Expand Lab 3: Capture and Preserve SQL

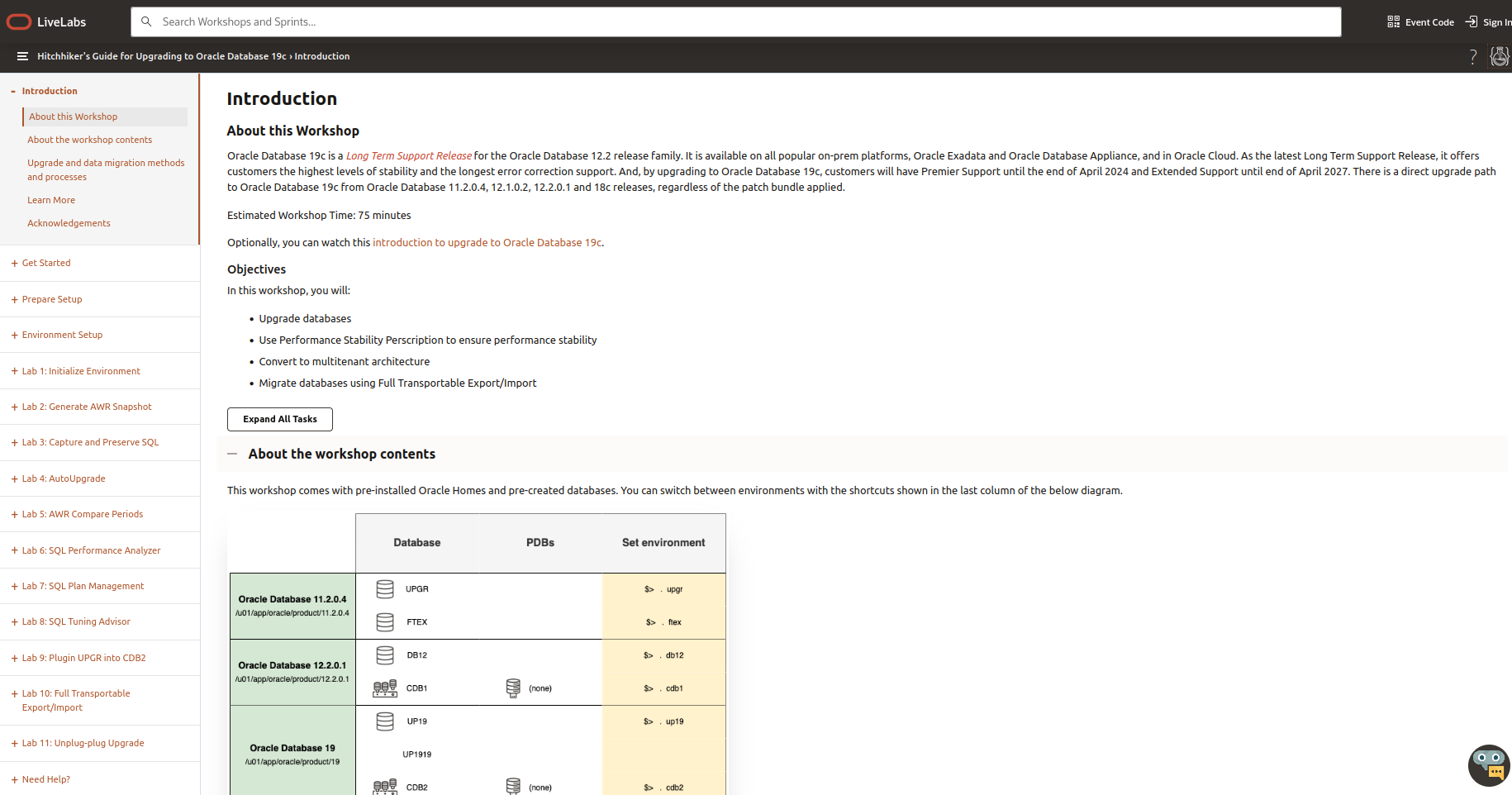coord(15,443)
